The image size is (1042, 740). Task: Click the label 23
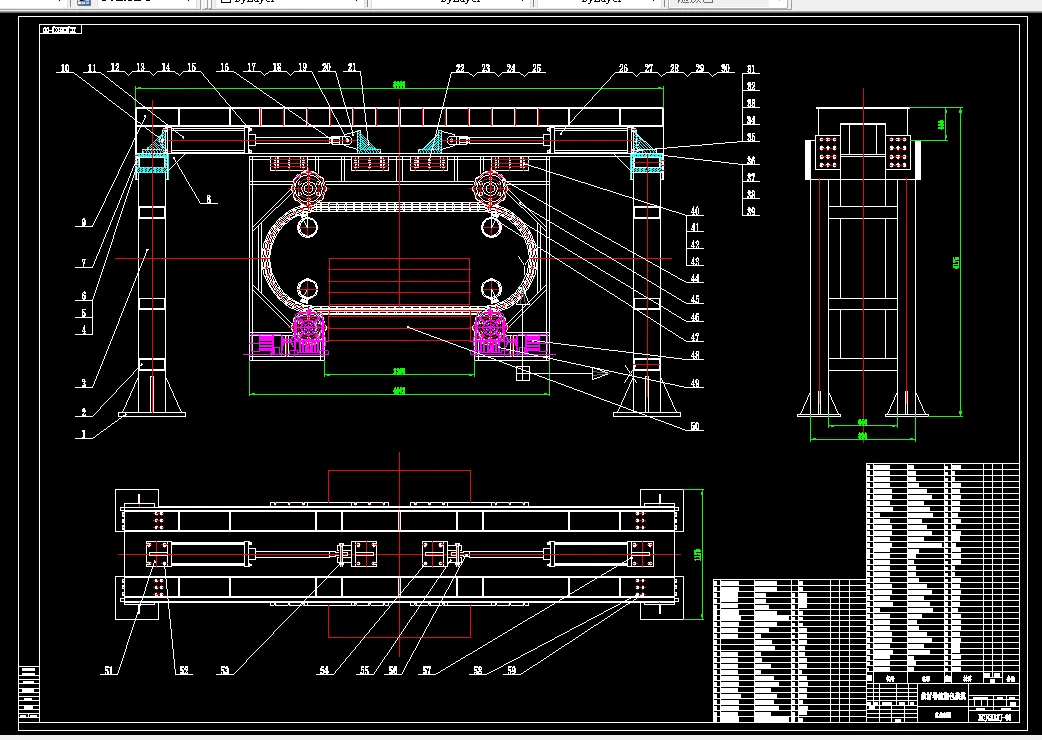point(486,68)
